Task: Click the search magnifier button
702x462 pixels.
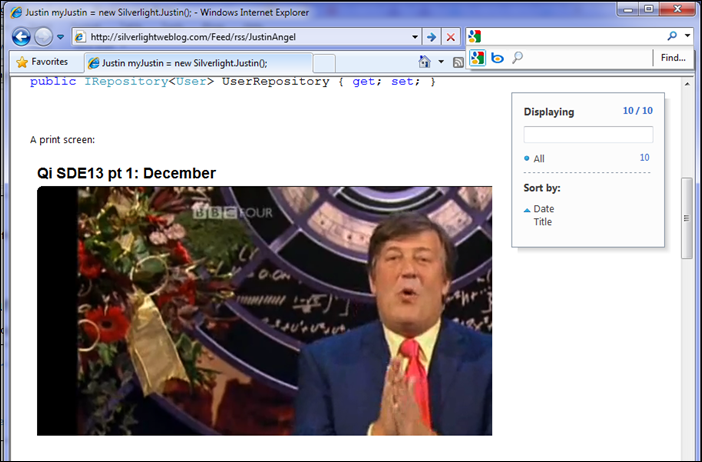Action: (672, 36)
